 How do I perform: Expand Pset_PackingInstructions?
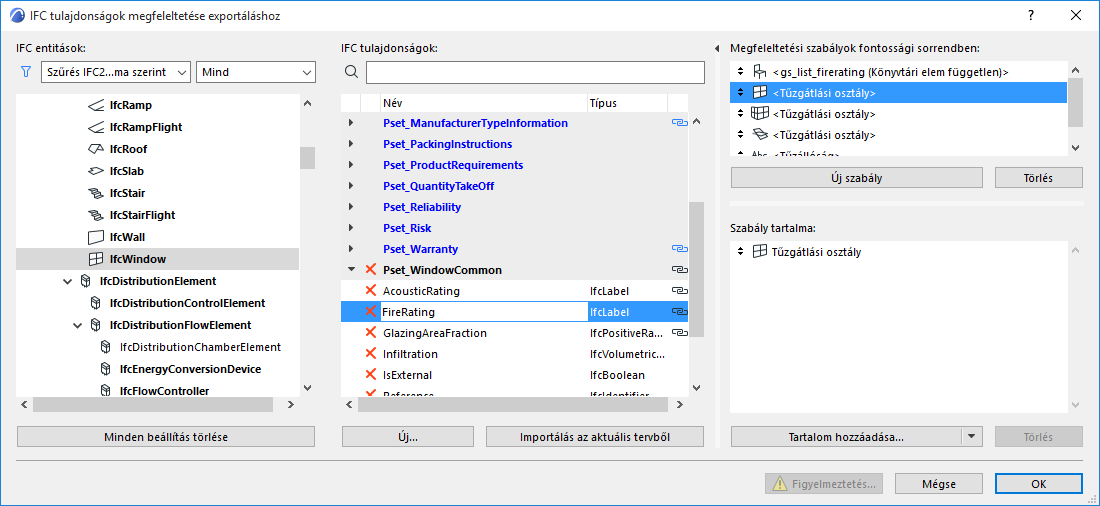(351, 144)
